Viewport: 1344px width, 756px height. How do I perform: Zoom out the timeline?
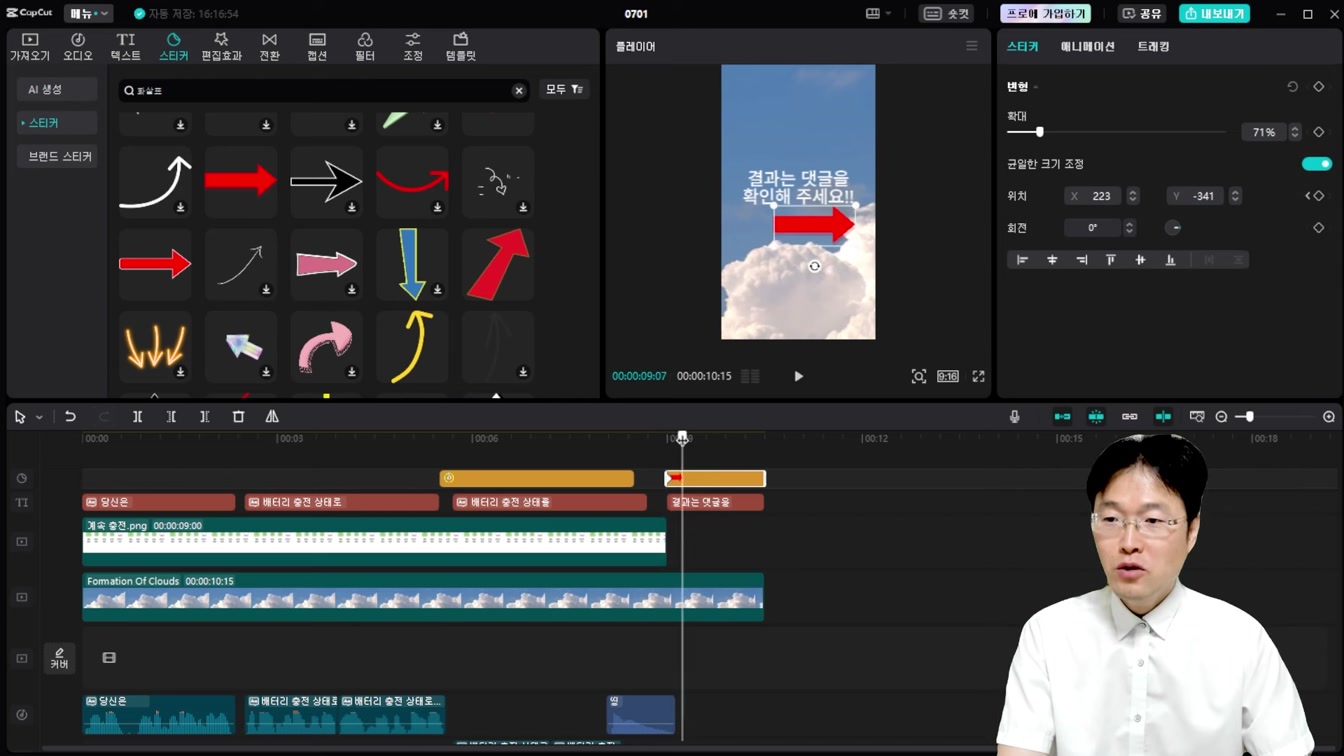pyautogui.click(x=1221, y=417)
